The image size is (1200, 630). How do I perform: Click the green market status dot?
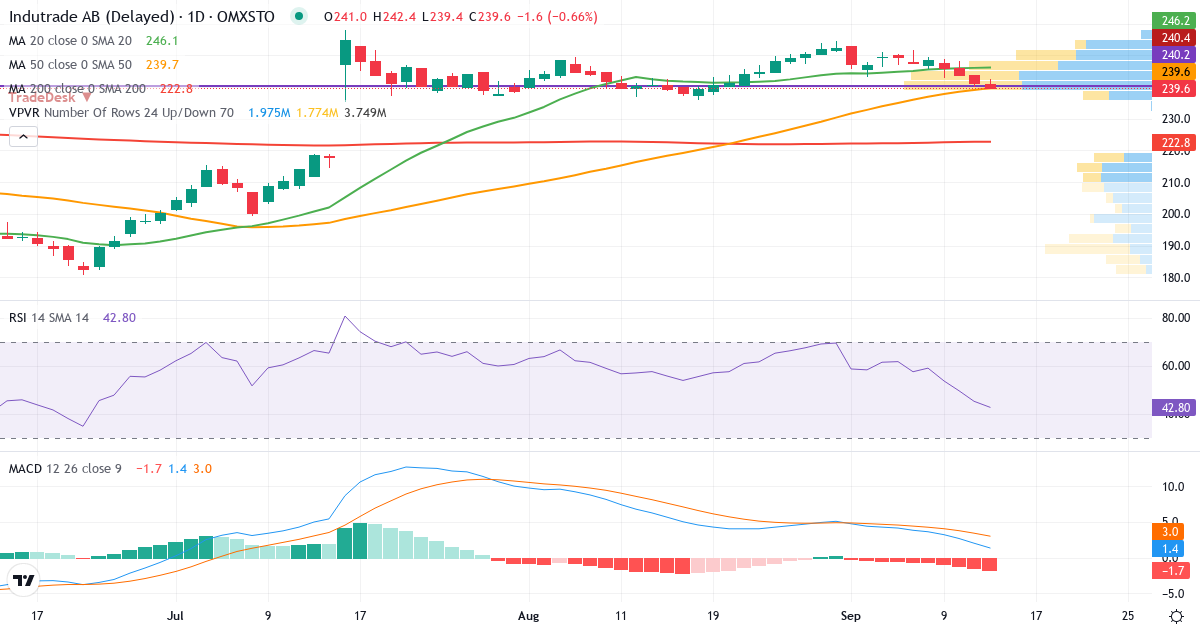pyautogui.click(x=298, y=16)
